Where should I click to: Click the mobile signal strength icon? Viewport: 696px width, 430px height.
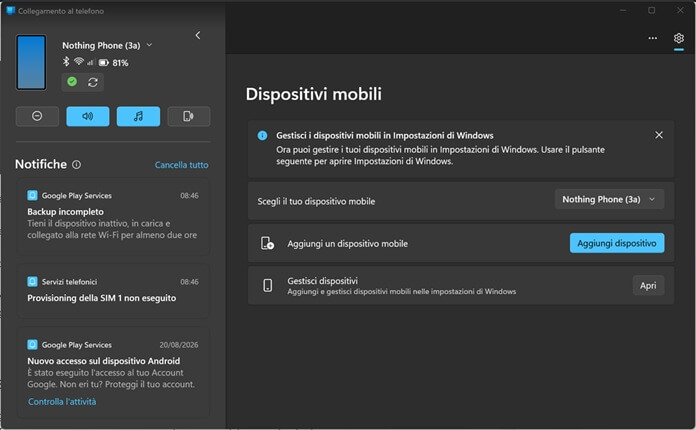coord(91,62)
